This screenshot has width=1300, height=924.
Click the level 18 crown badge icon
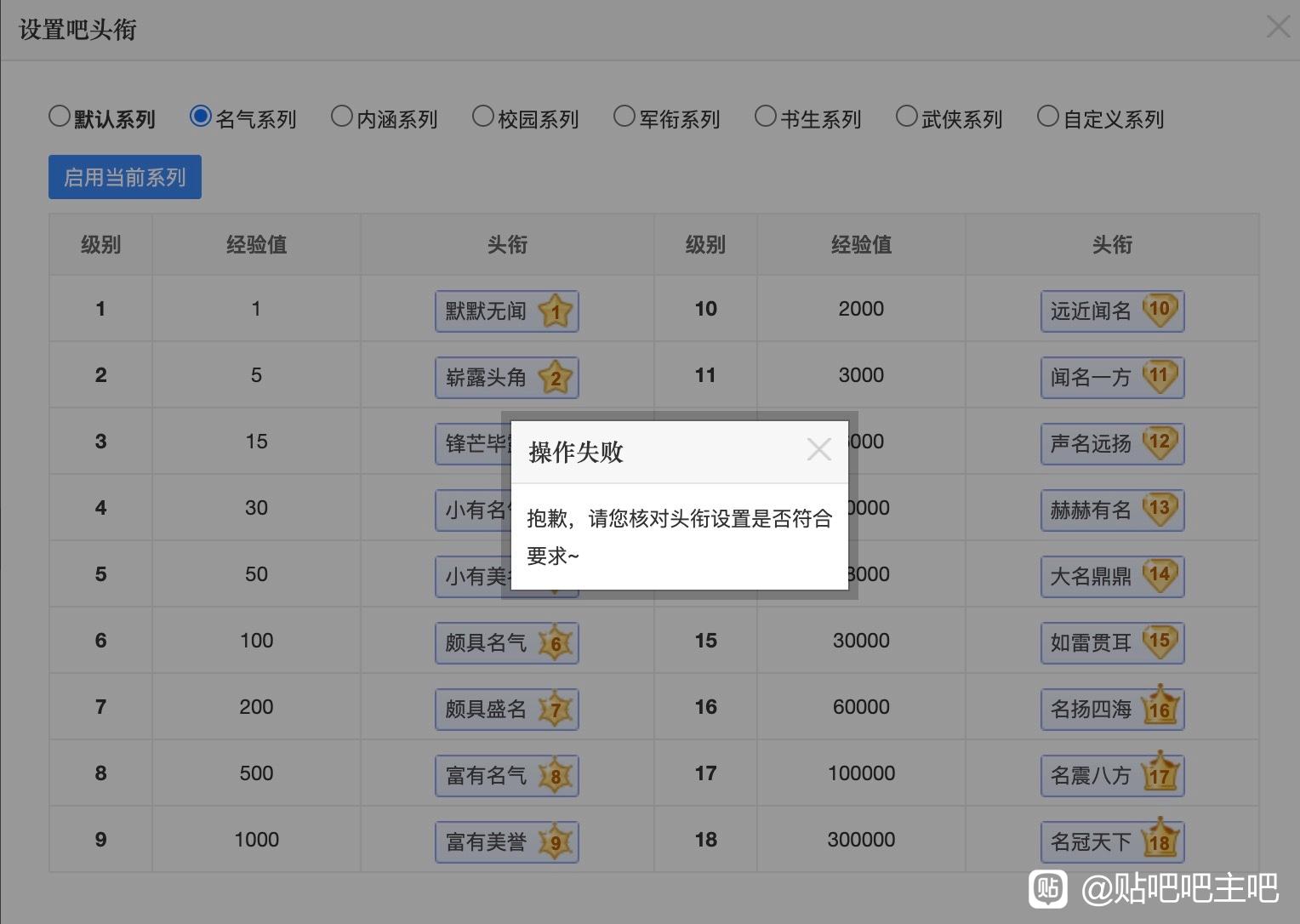(x=1160, y=840)
